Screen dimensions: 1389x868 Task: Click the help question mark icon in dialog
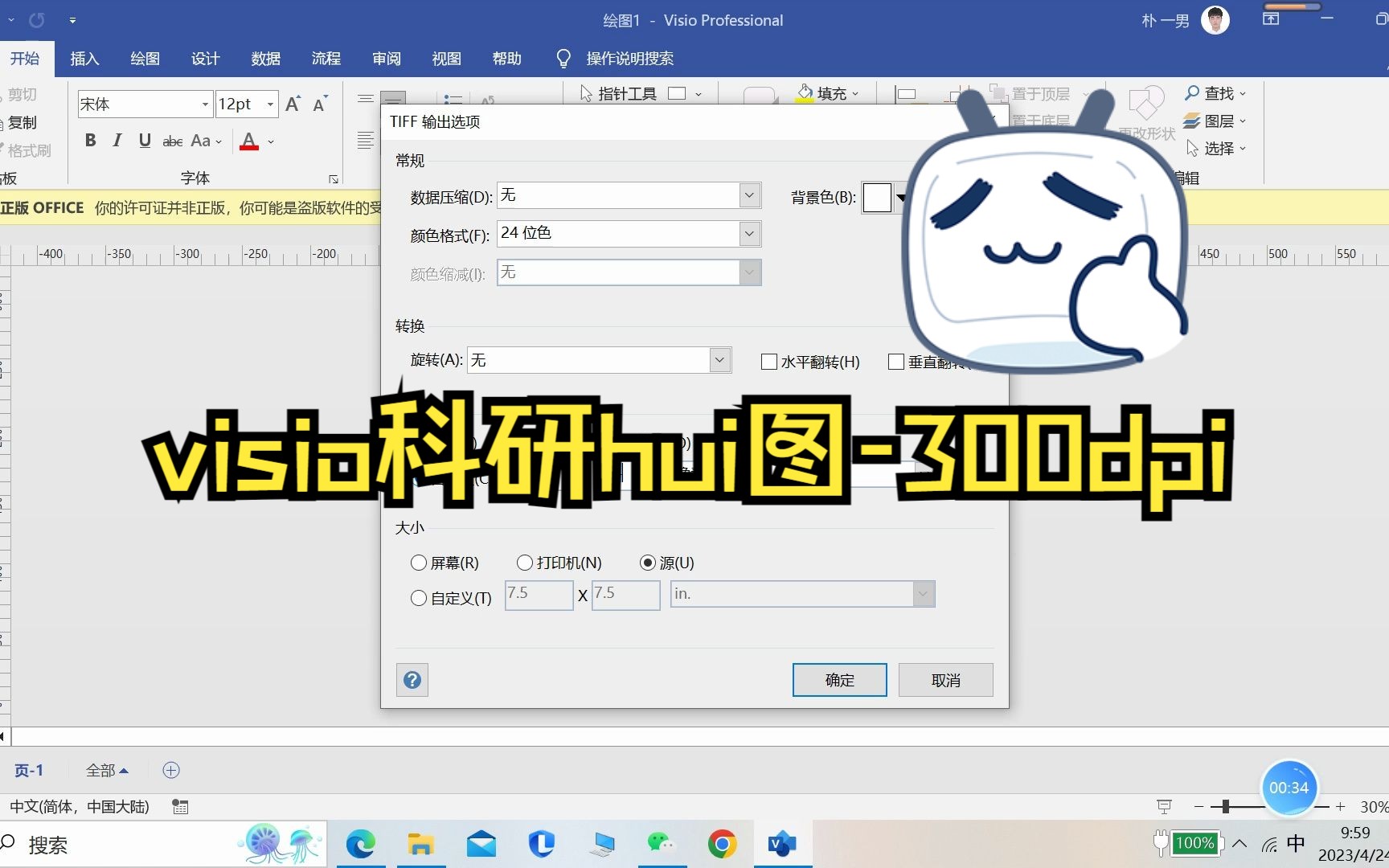click(x=412, y=680)
